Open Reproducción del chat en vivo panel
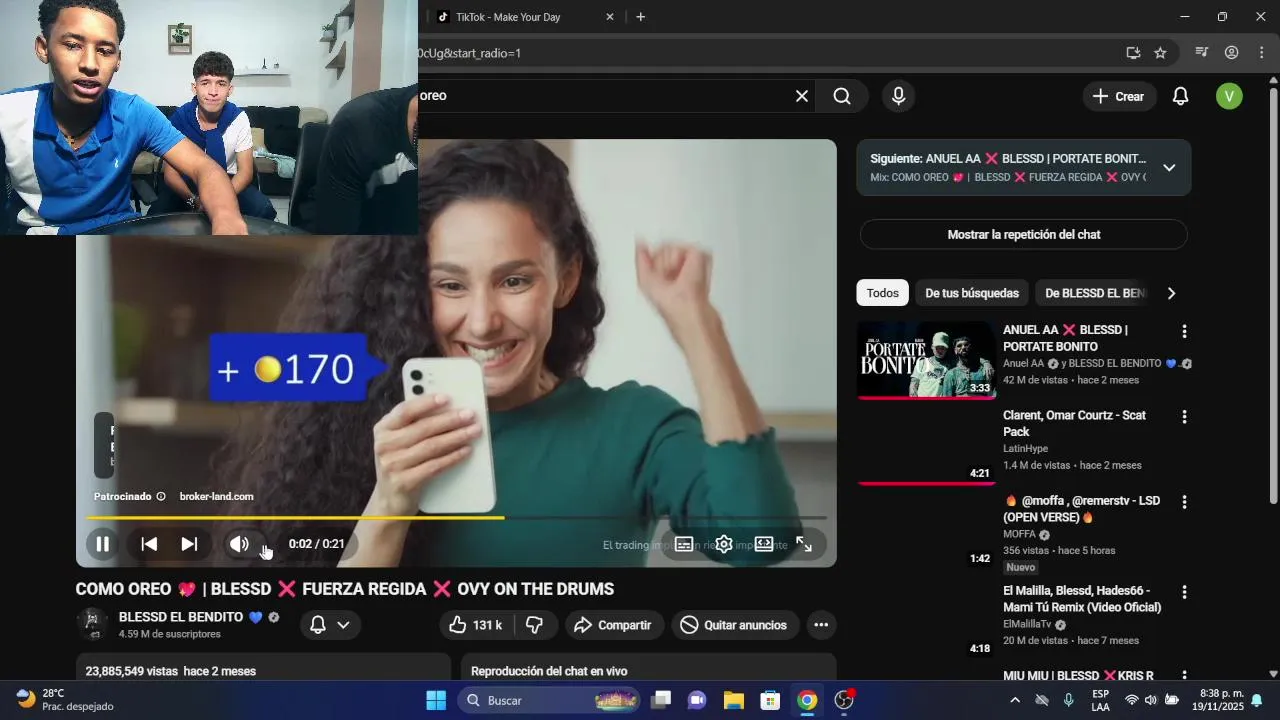 [x=648, y=668]
